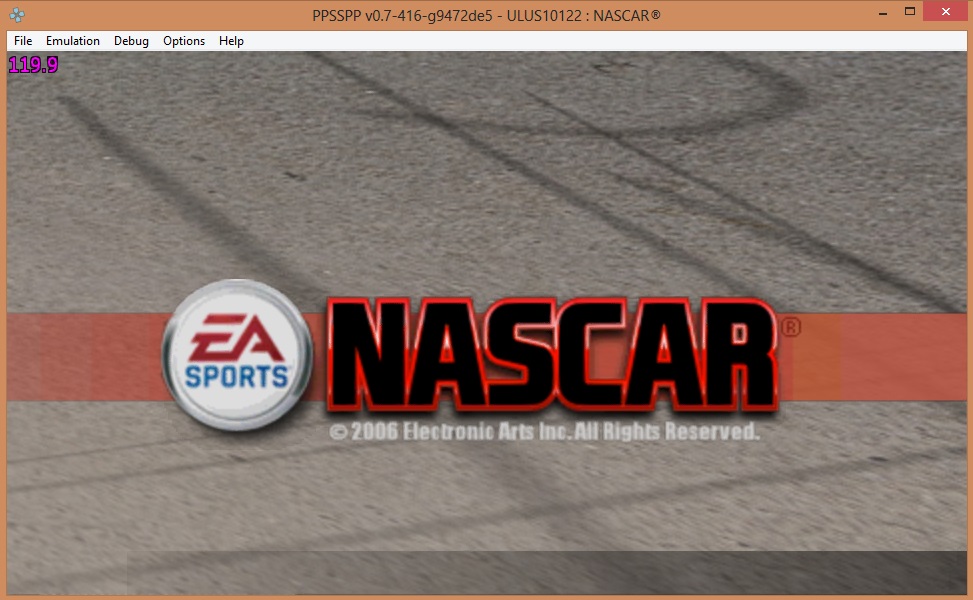Open the File menu
This screenshot has width=973, height=600.
click(23, 41)
